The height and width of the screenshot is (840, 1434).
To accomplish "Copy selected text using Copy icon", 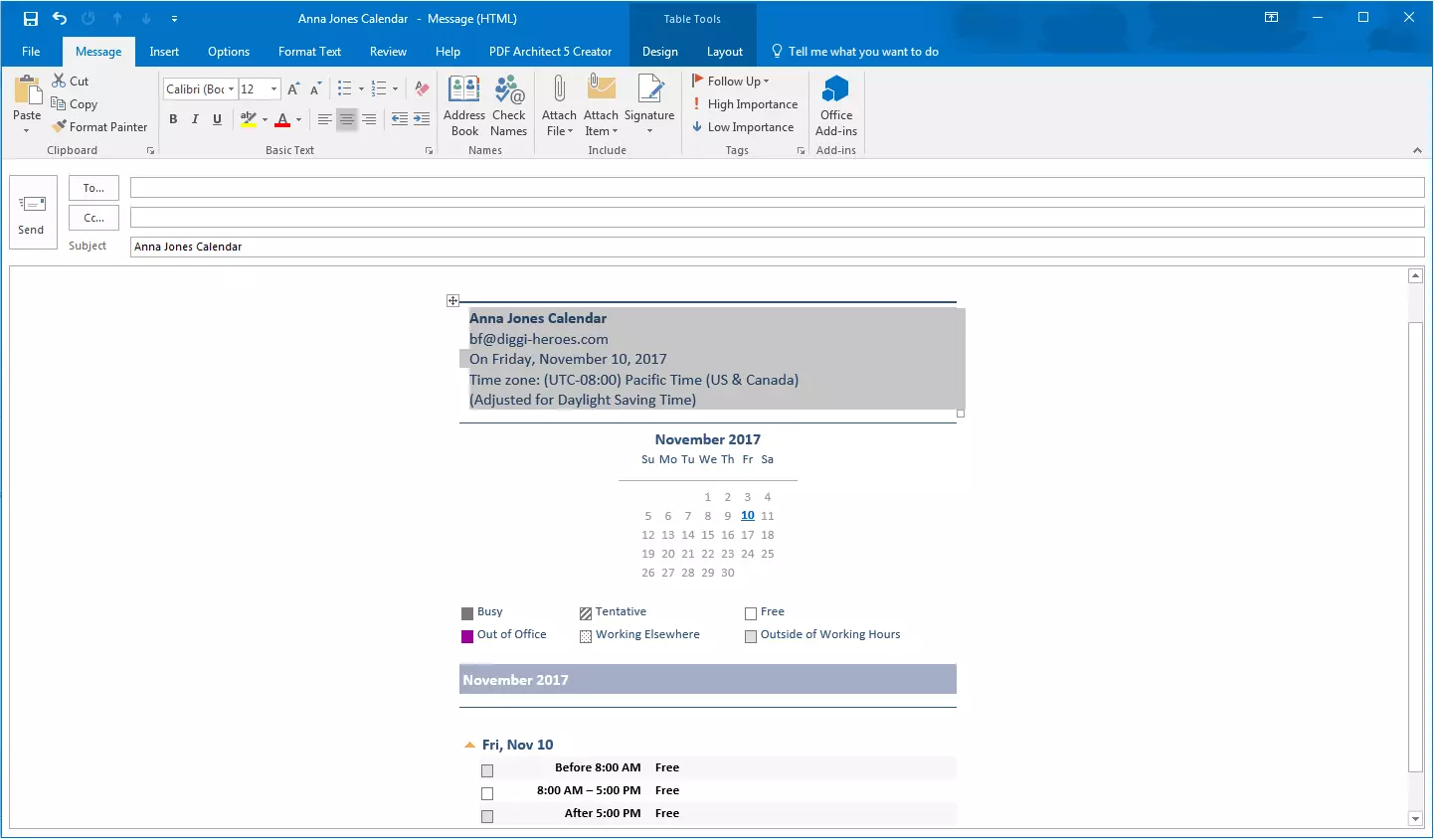I will [x=59, y=103].
